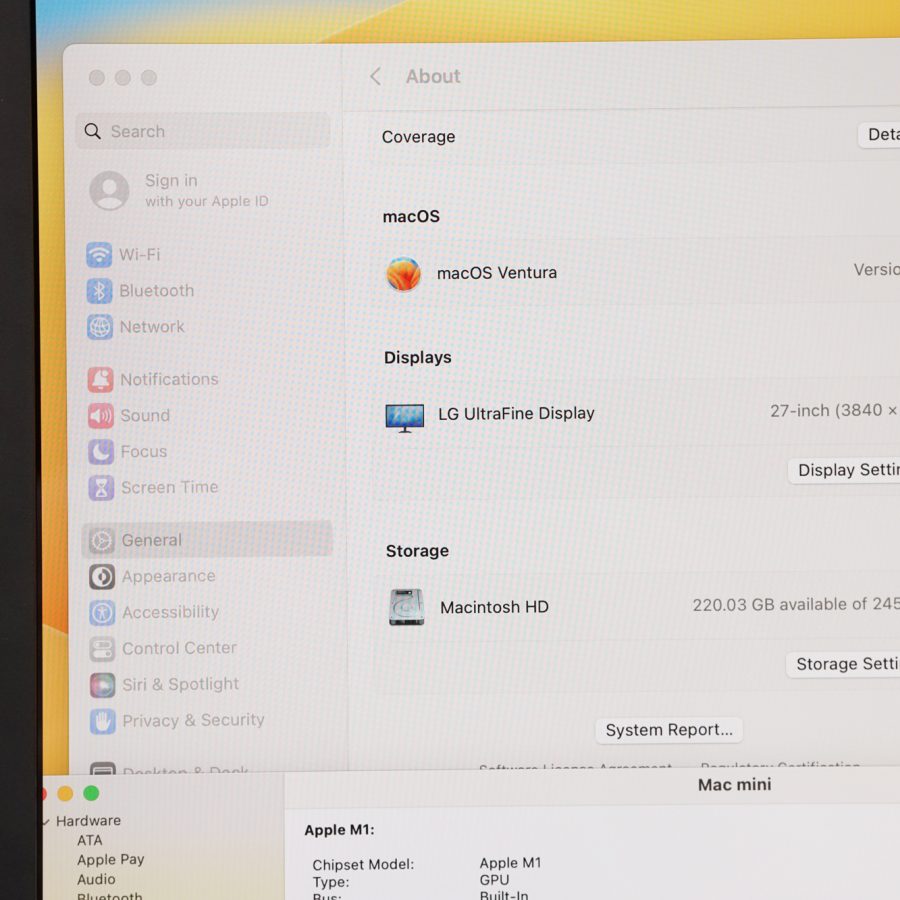Focus the Search field in System Settings

click(x=203, y=131)
